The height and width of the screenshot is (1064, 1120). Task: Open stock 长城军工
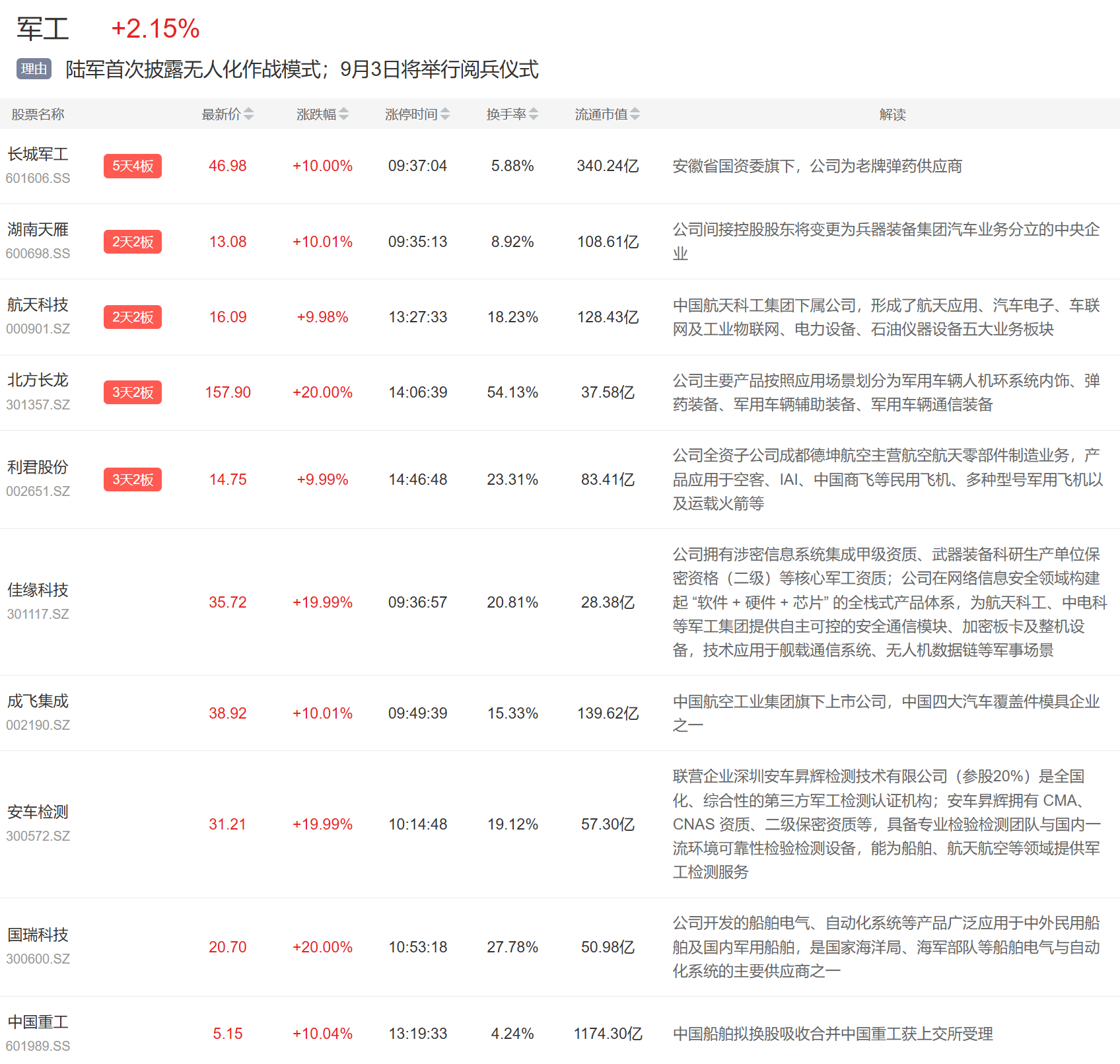coord(38,155)
